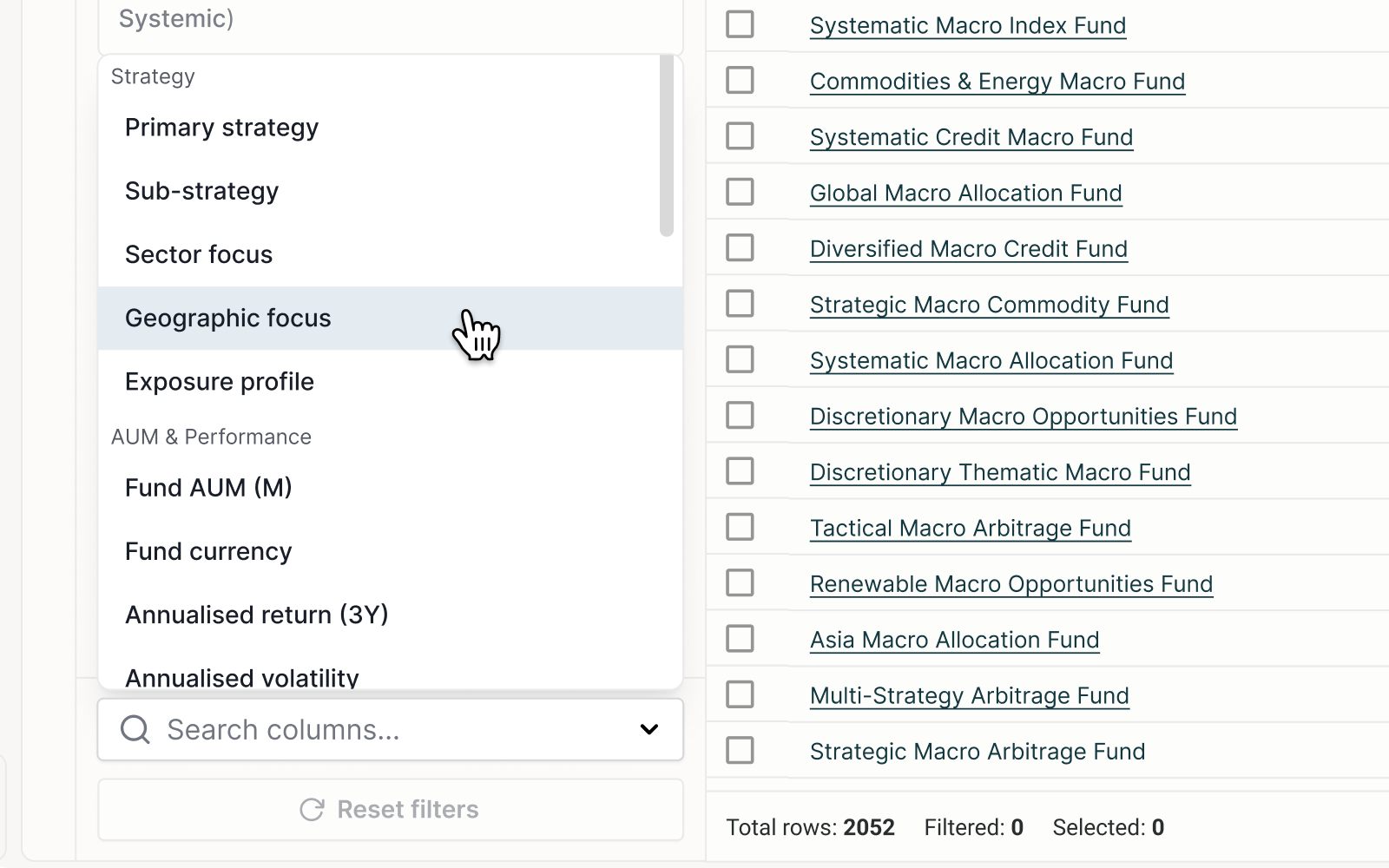1389x868 pixels.
Task: Click the search magnifier icon in columns box
Action: [x=135, y=730]
